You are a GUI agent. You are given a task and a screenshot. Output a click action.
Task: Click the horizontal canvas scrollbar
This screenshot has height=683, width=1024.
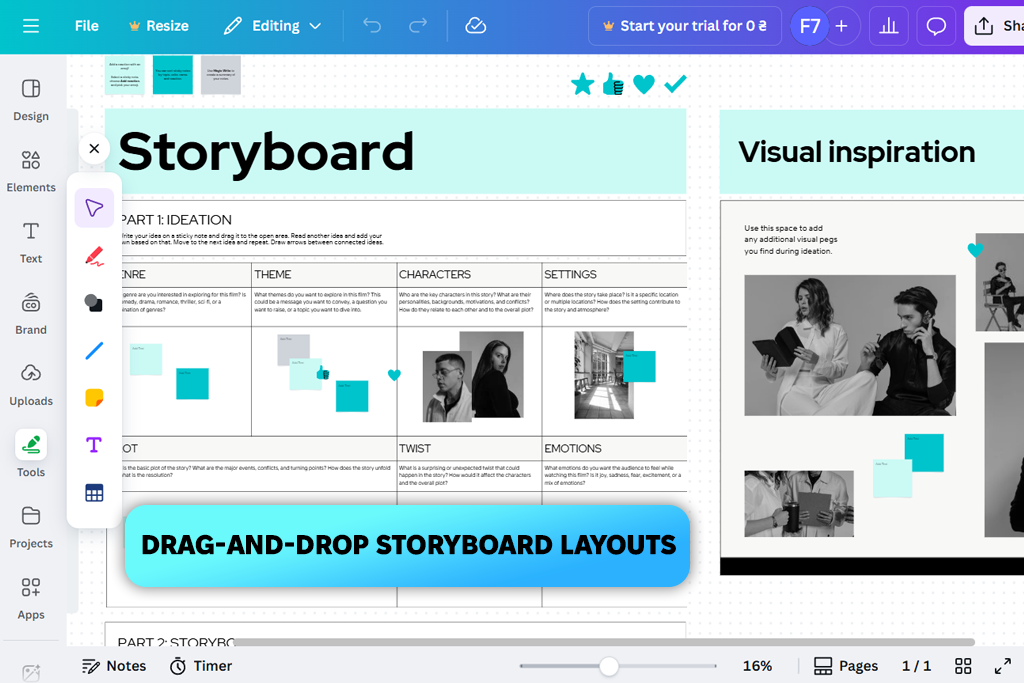click(605, 643)
